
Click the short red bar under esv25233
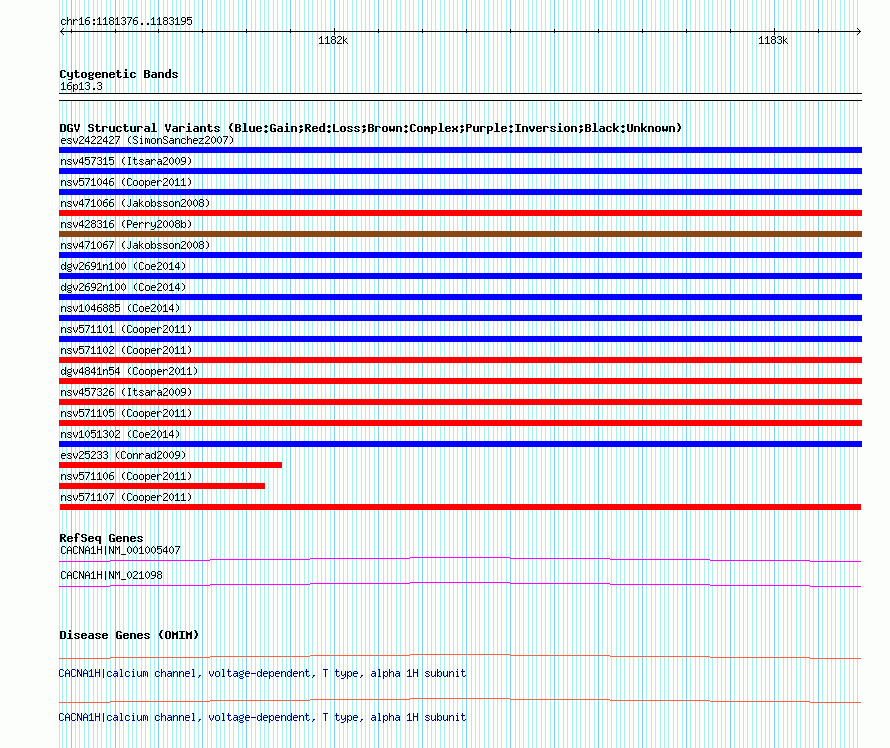170,465
